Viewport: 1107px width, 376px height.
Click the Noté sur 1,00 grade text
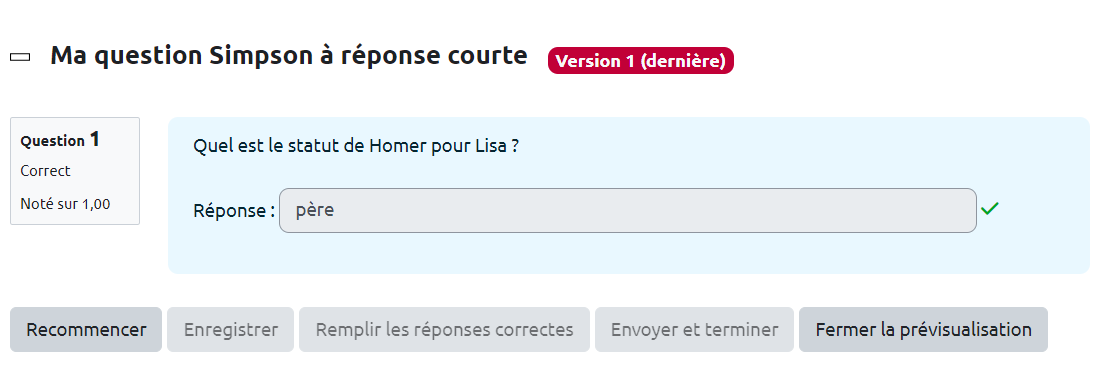[65, 204]
